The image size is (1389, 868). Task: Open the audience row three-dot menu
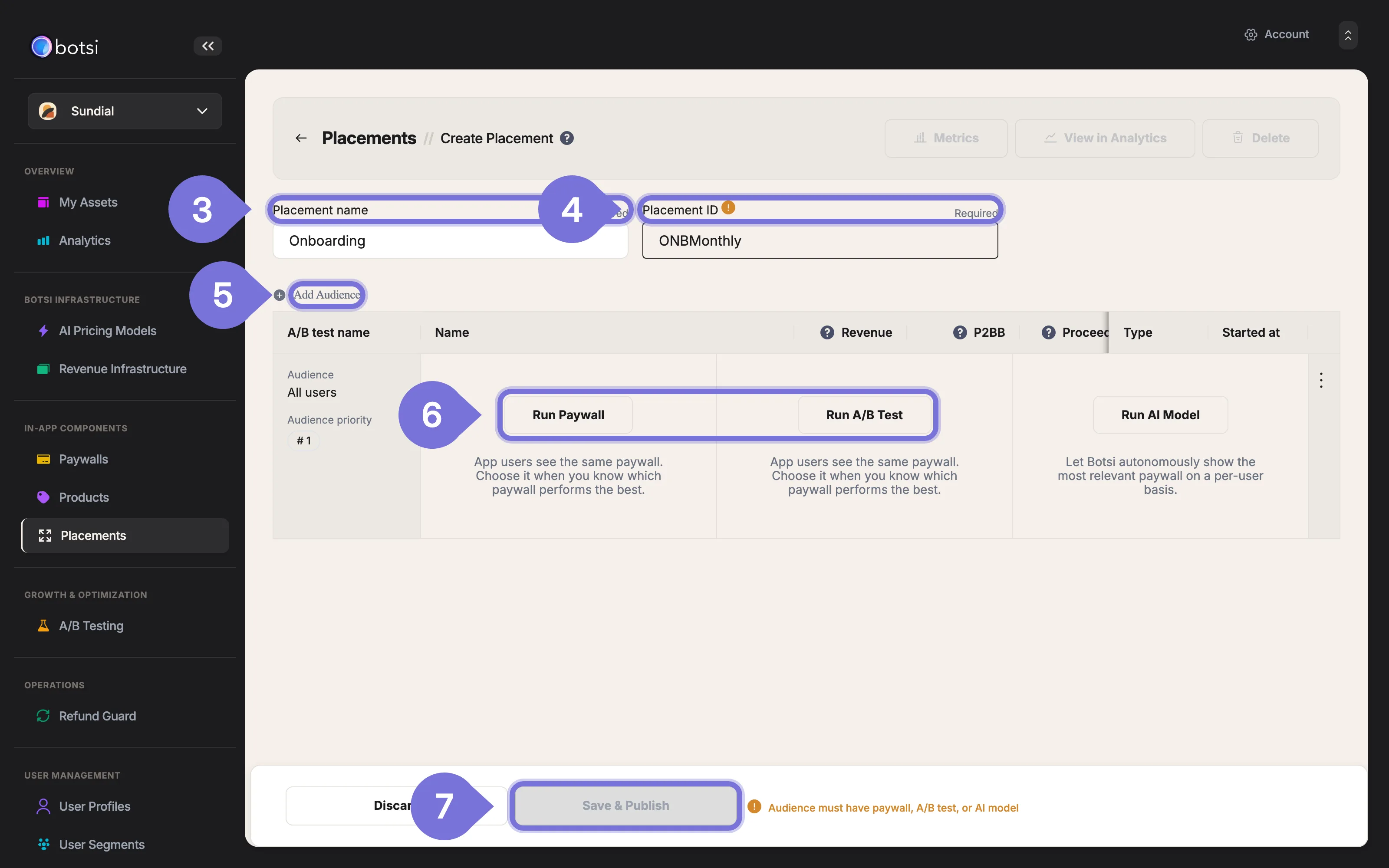click(x=1321, y=380)
